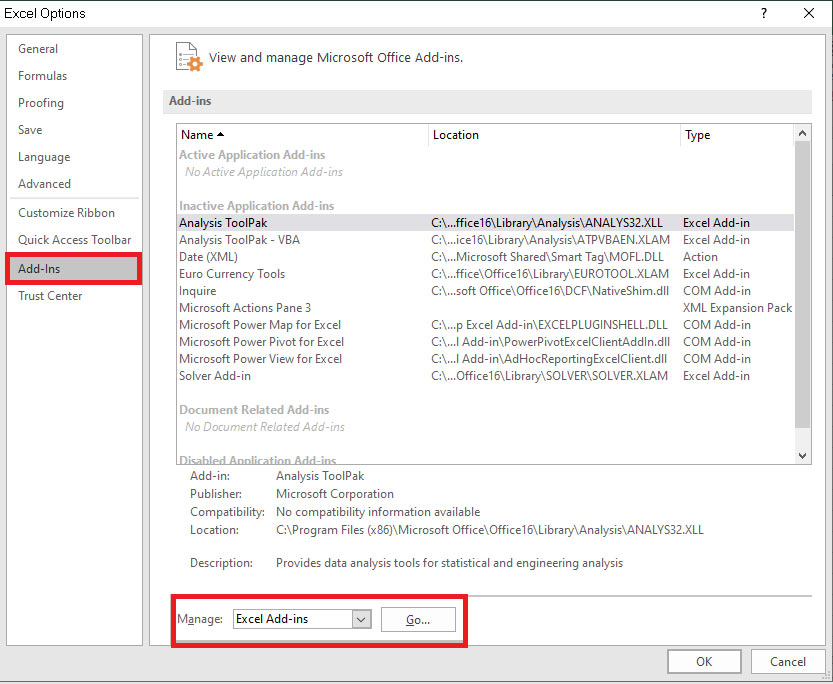
Task: Click OK to close Excel Options
Action: coord(704,661)
